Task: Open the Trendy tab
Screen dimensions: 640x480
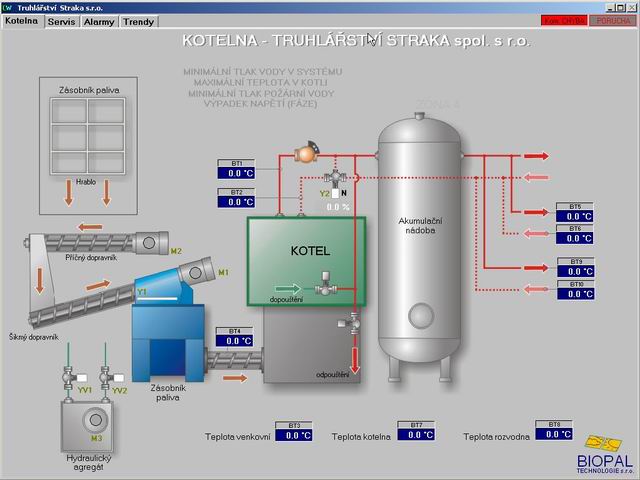Action: pyautogui.click(x=139, y=21)
